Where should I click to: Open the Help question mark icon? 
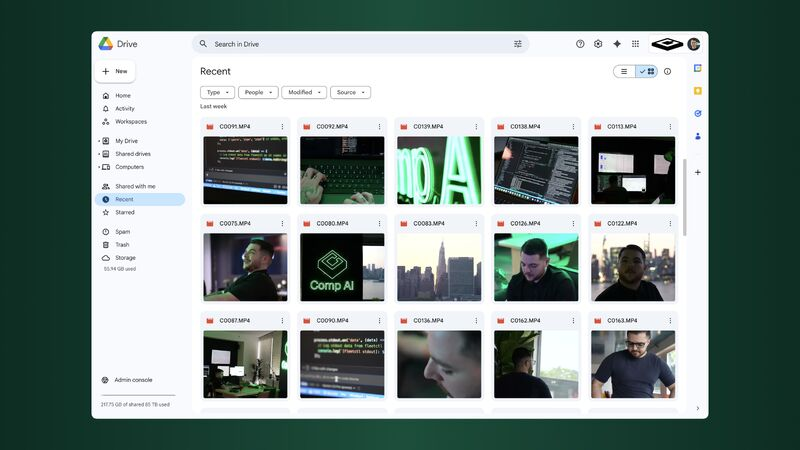pos(580,44)
